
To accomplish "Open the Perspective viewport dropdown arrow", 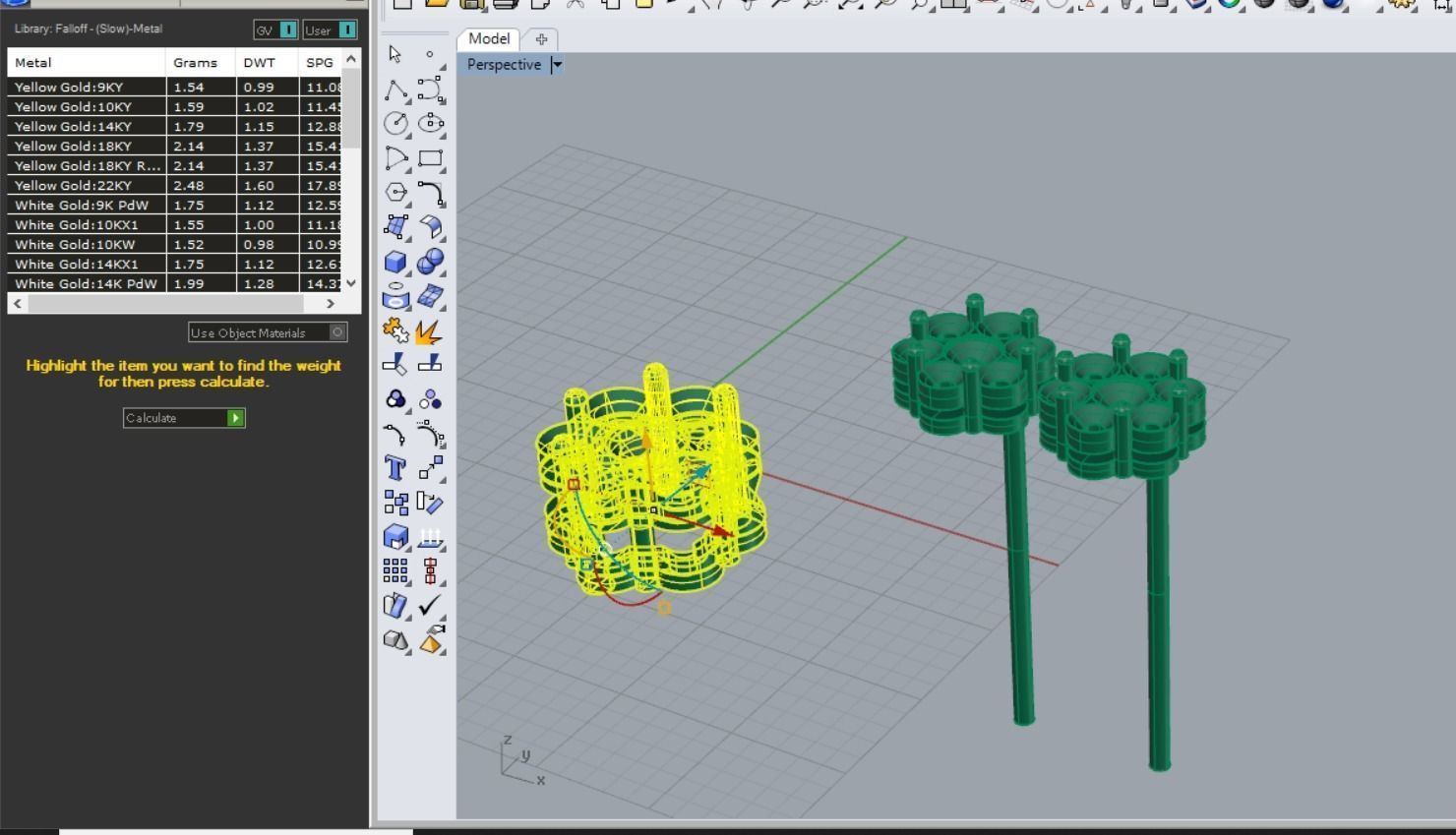I will pos(557,65).
